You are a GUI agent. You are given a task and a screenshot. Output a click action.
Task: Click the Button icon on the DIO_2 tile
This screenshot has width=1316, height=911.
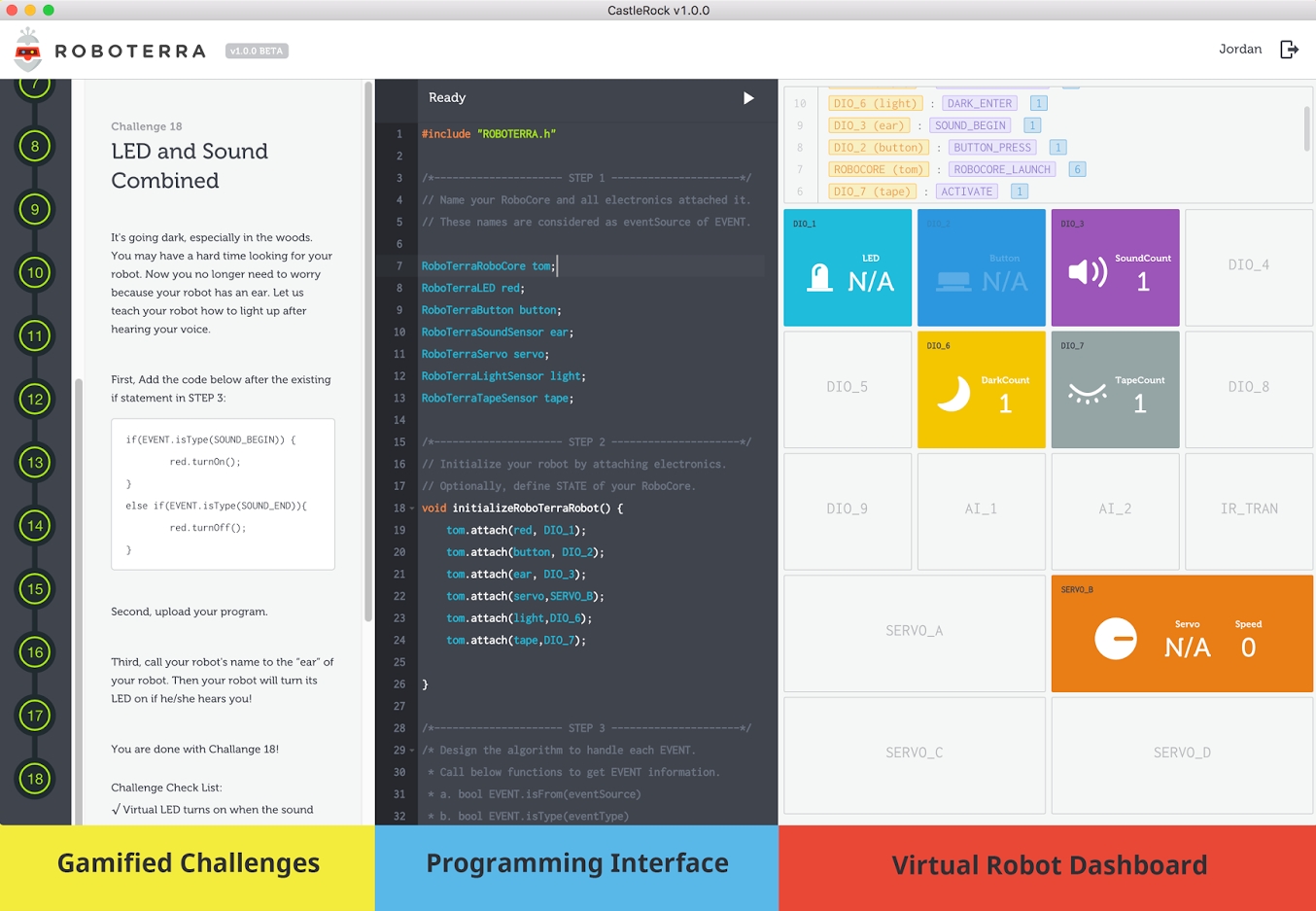[953, 281]
